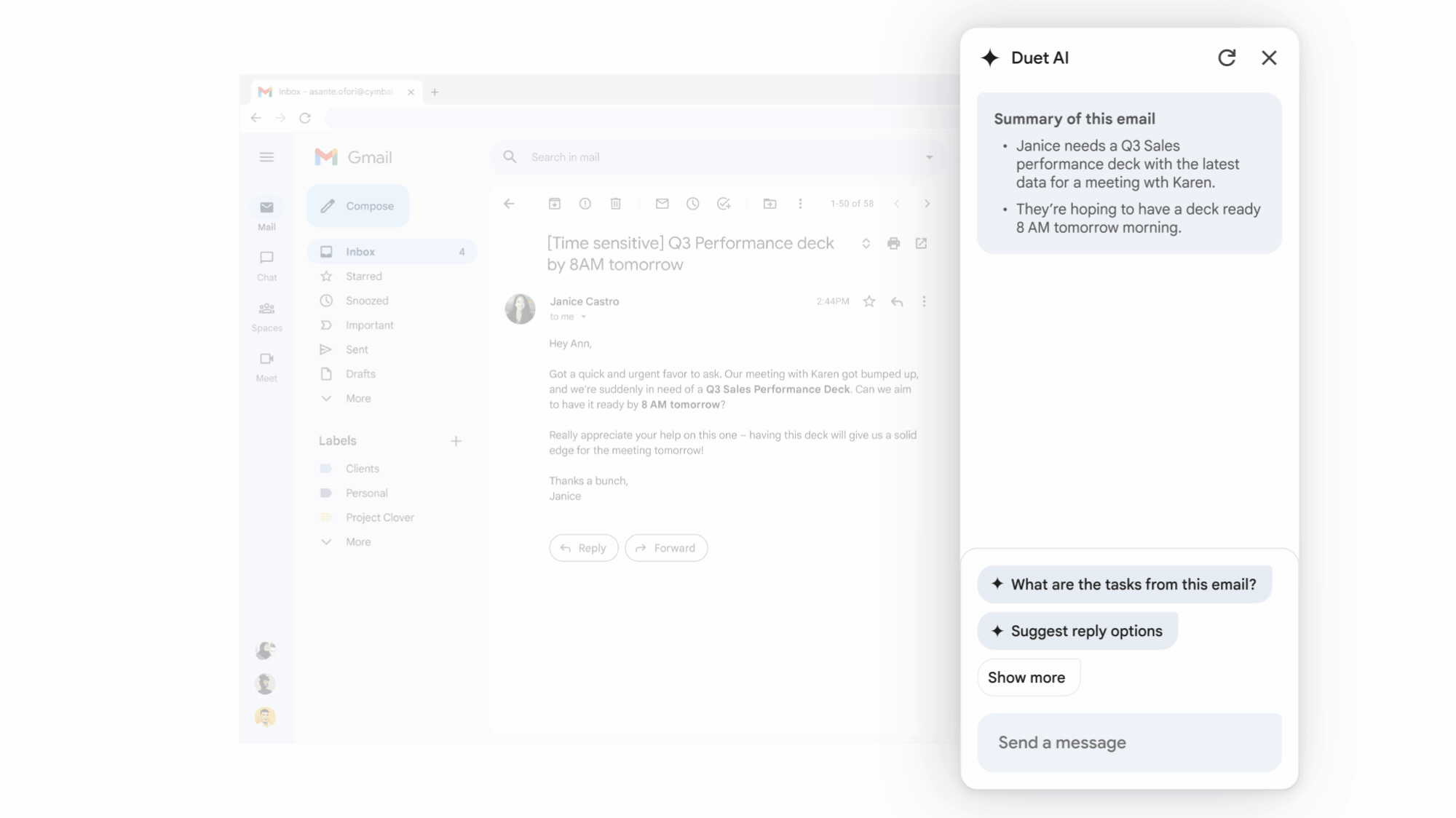Toggle the Important label filter
The image size is (1456, 818).
pos(369,325)
